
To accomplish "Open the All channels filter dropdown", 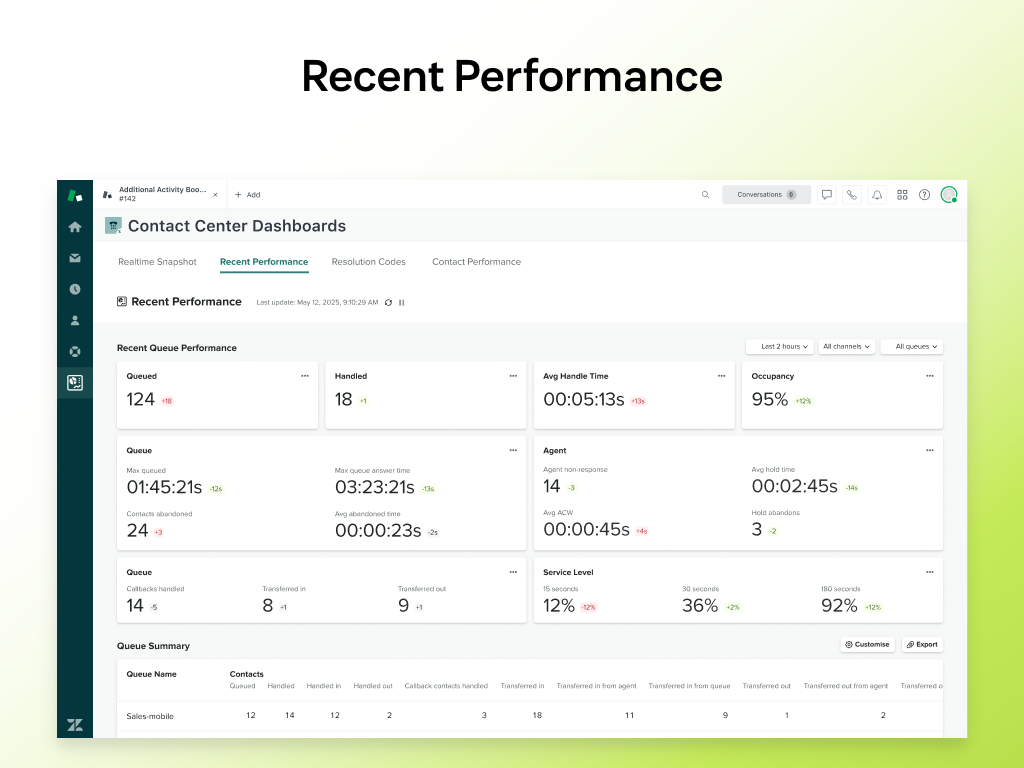I will pyautogui.click(x=847, y=347).
